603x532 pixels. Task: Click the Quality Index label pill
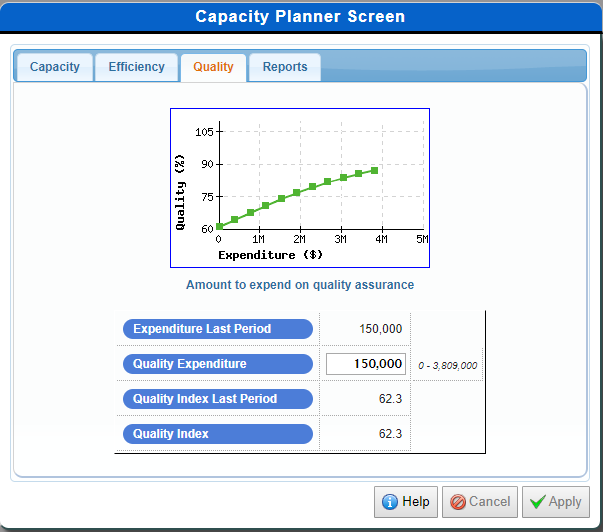point(217,434)
